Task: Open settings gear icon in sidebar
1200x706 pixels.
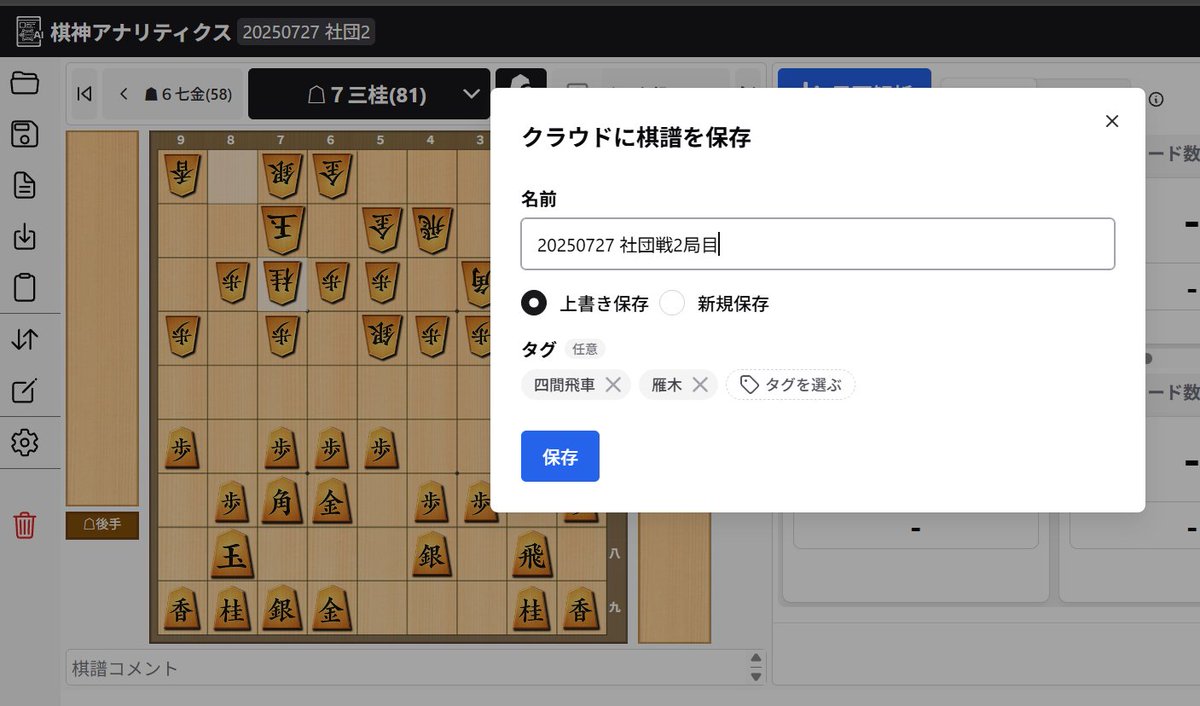Action: tap(24, 442)
